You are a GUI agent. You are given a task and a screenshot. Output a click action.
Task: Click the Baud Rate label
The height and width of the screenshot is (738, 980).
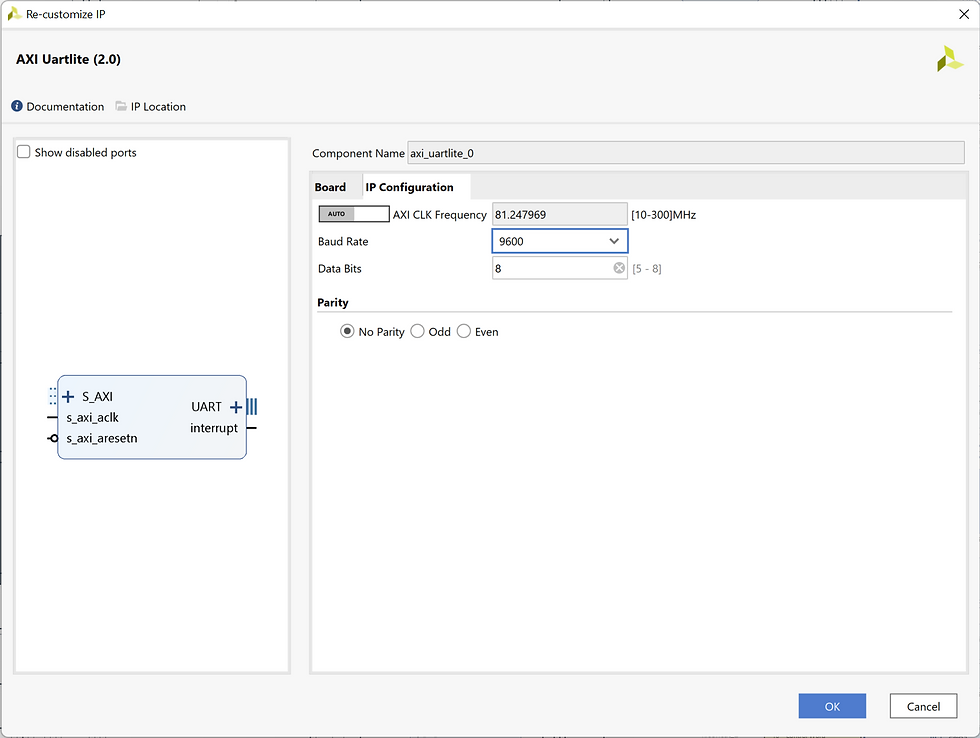[343, 241]
